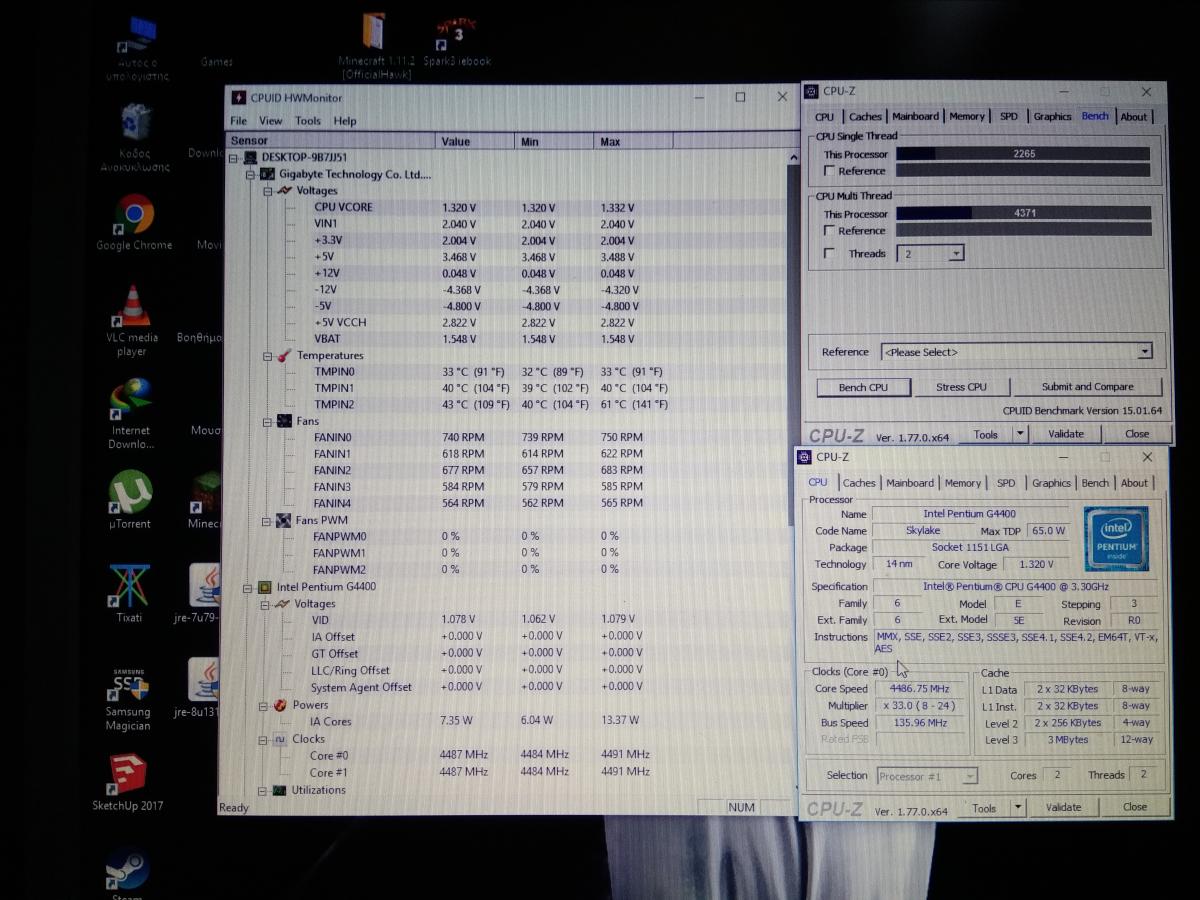The height and width of the screenshot is (900, 1200).
Task: Open About tab in bottom CPU-Z window
Action: pyautogui.click(x=1134, y=483)
